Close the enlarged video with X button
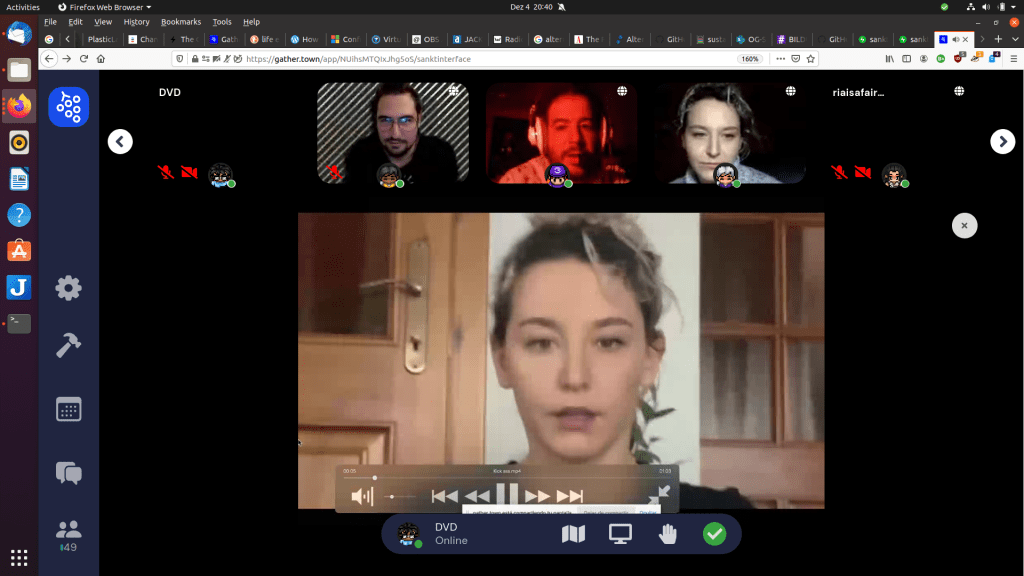This screenshot has width=1024, height=576. tap(964, 226)
